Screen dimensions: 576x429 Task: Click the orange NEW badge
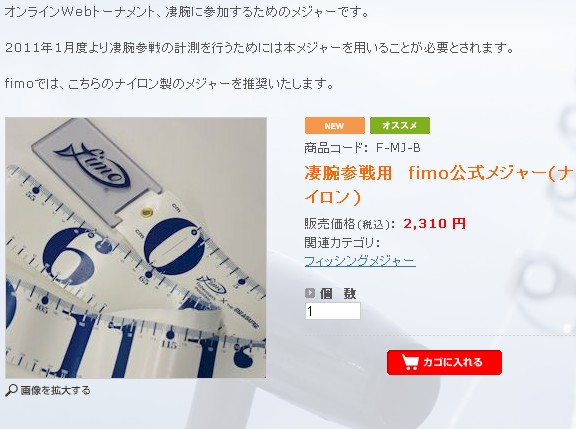click(x=335, y=126)
